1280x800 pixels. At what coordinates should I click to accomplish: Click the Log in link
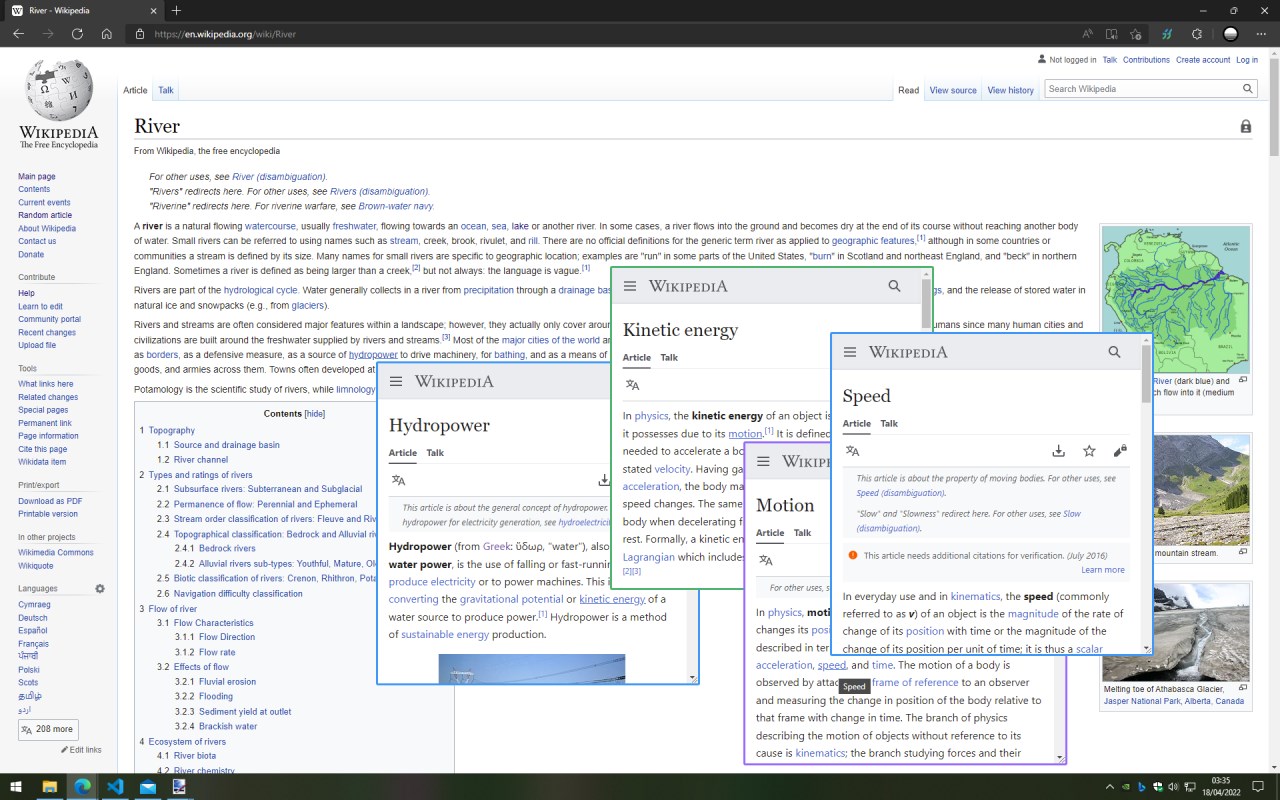1247,60
